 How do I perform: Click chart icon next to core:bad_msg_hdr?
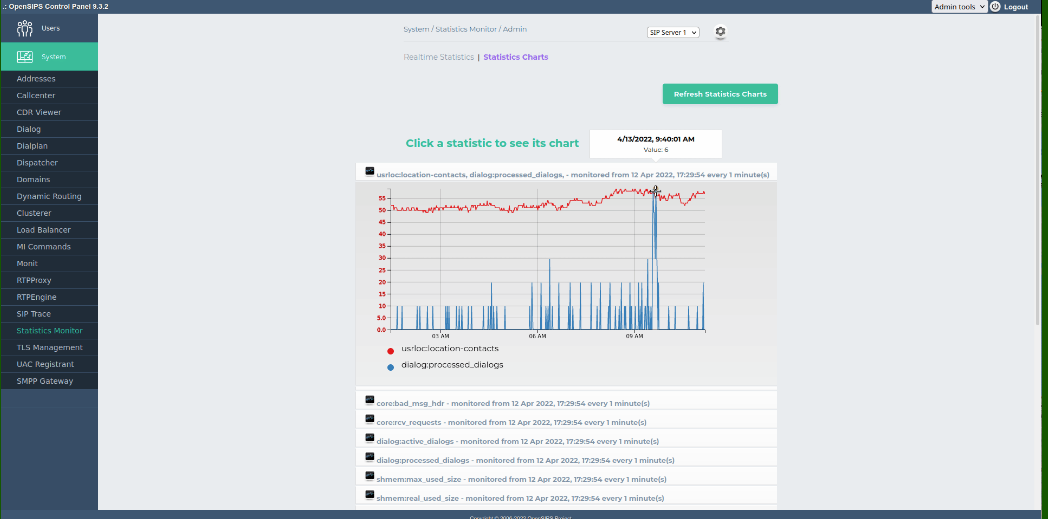369,402
